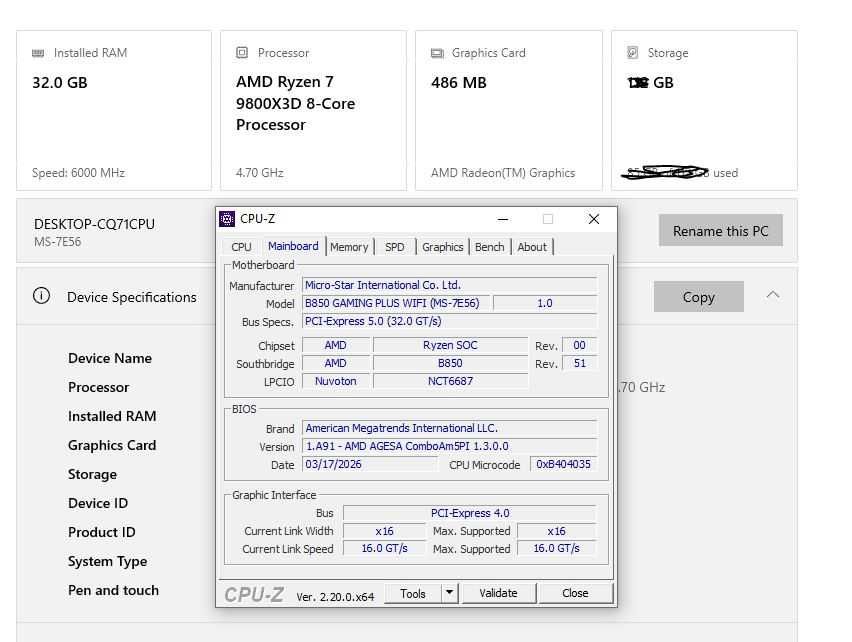Go to the Bench tab

coord(490,247)
